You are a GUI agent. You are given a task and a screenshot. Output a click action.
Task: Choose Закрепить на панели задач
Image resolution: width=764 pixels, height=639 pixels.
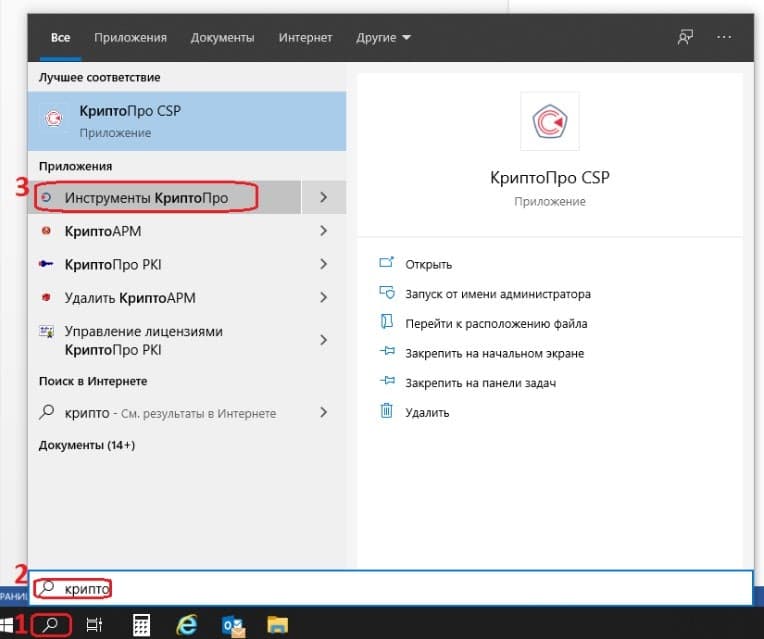tap(480, 383)
